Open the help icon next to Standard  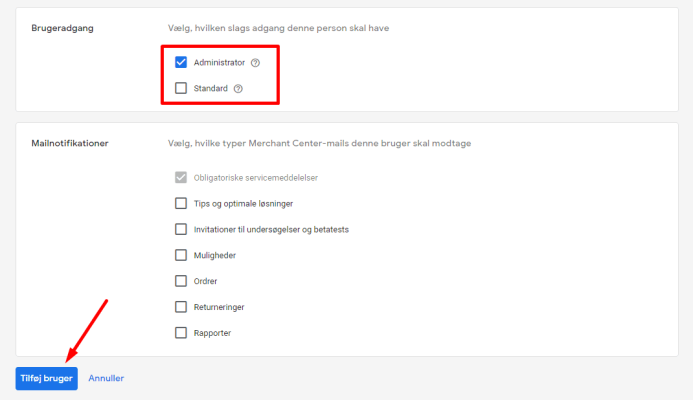point(238,88)
